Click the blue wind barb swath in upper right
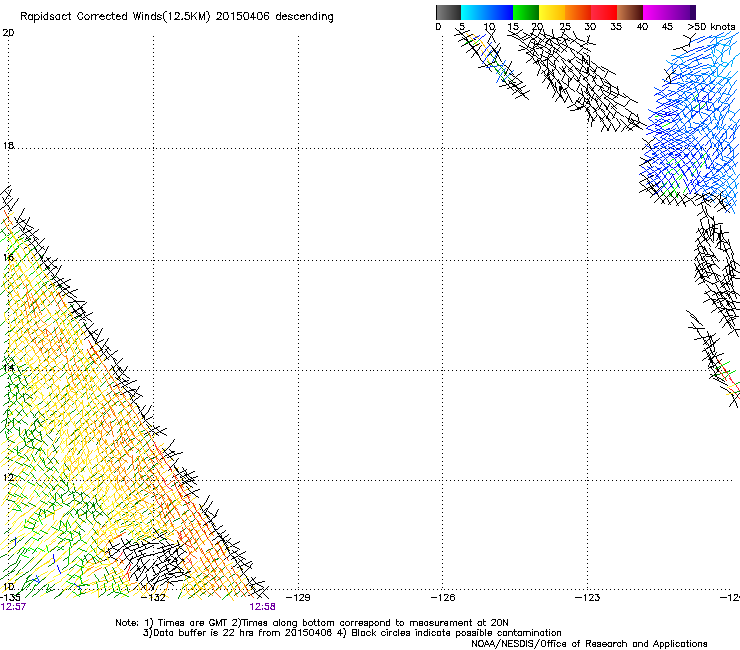 coord(690,124)
